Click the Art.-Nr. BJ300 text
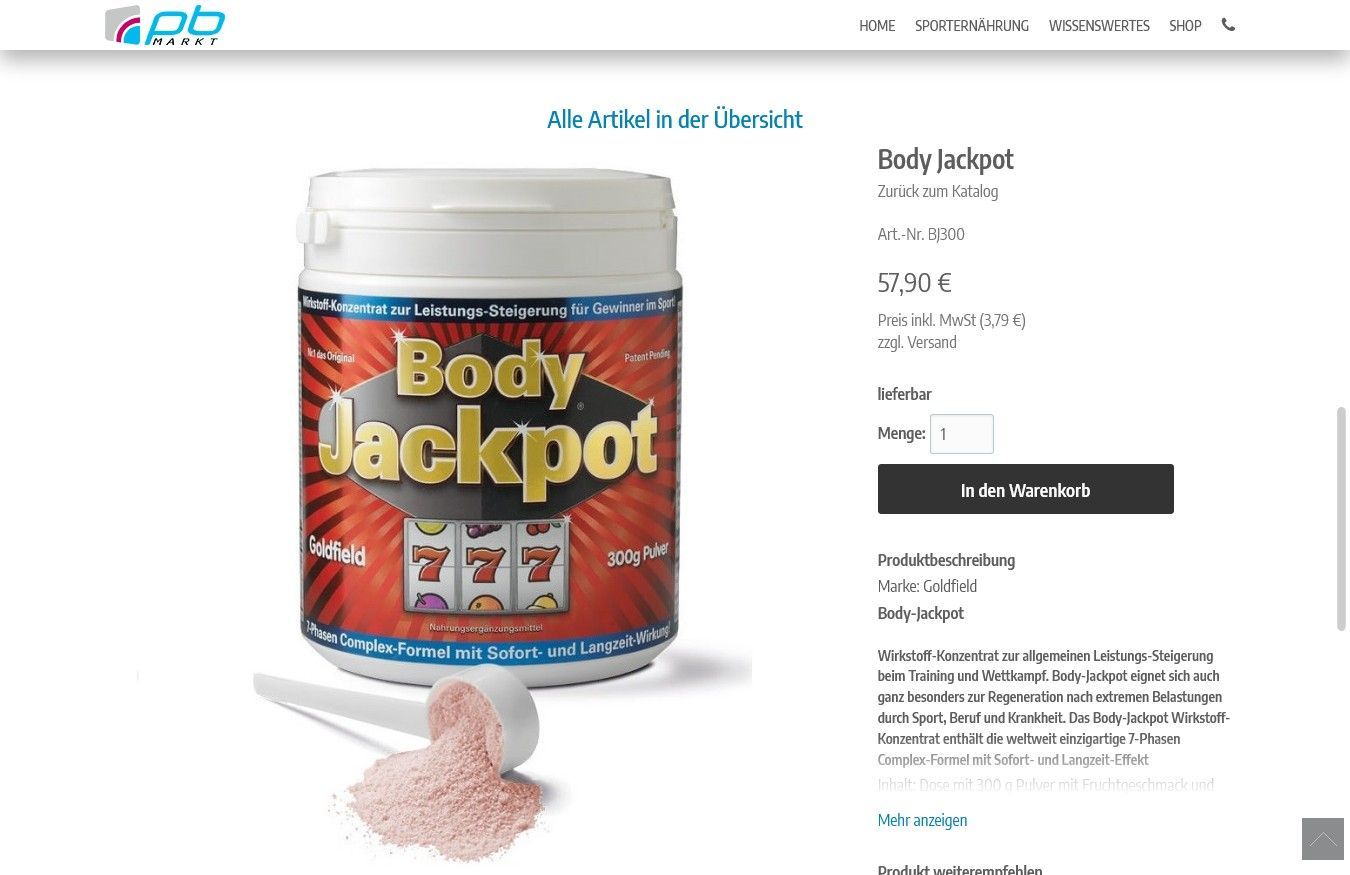The width and height of the screenshot is (1350, 875). tap(921, 234)
